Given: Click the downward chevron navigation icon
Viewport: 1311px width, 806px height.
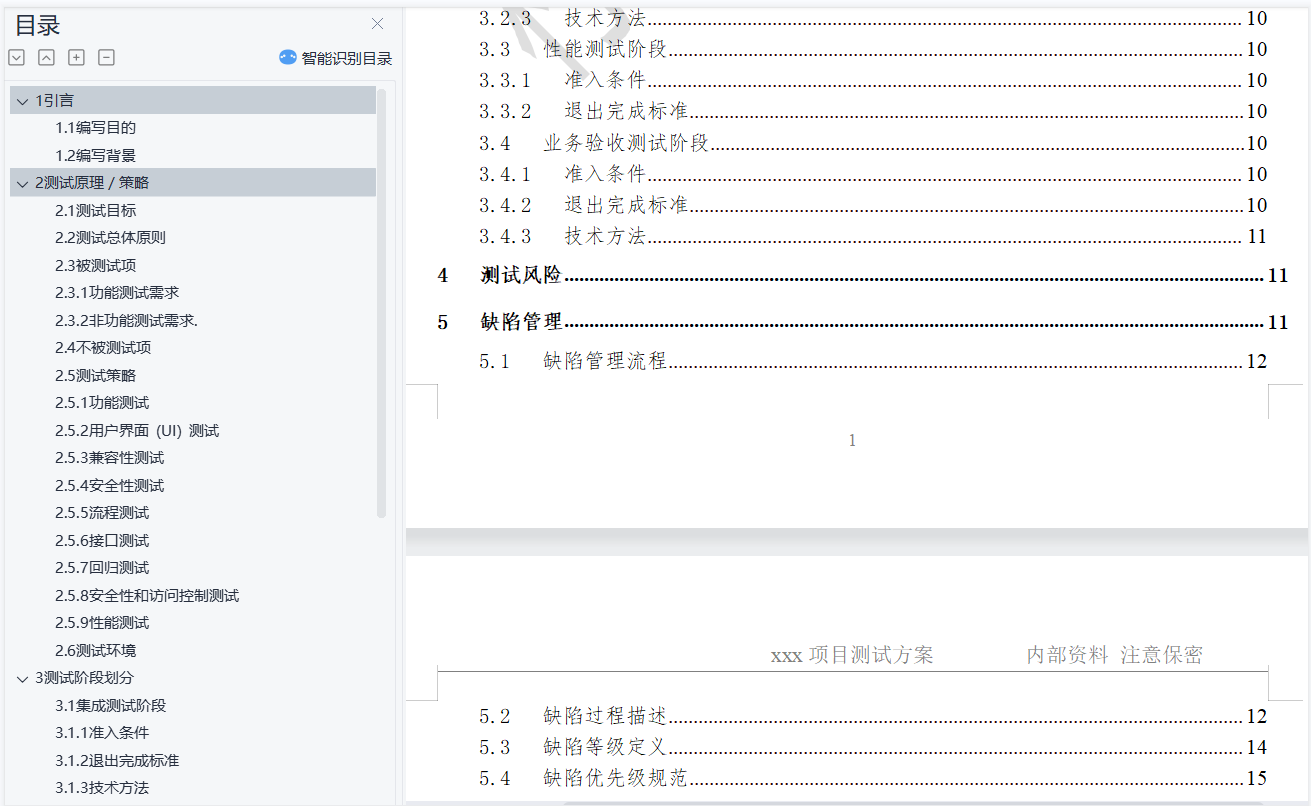Looking at the screenshot, I should coord(16,58).
